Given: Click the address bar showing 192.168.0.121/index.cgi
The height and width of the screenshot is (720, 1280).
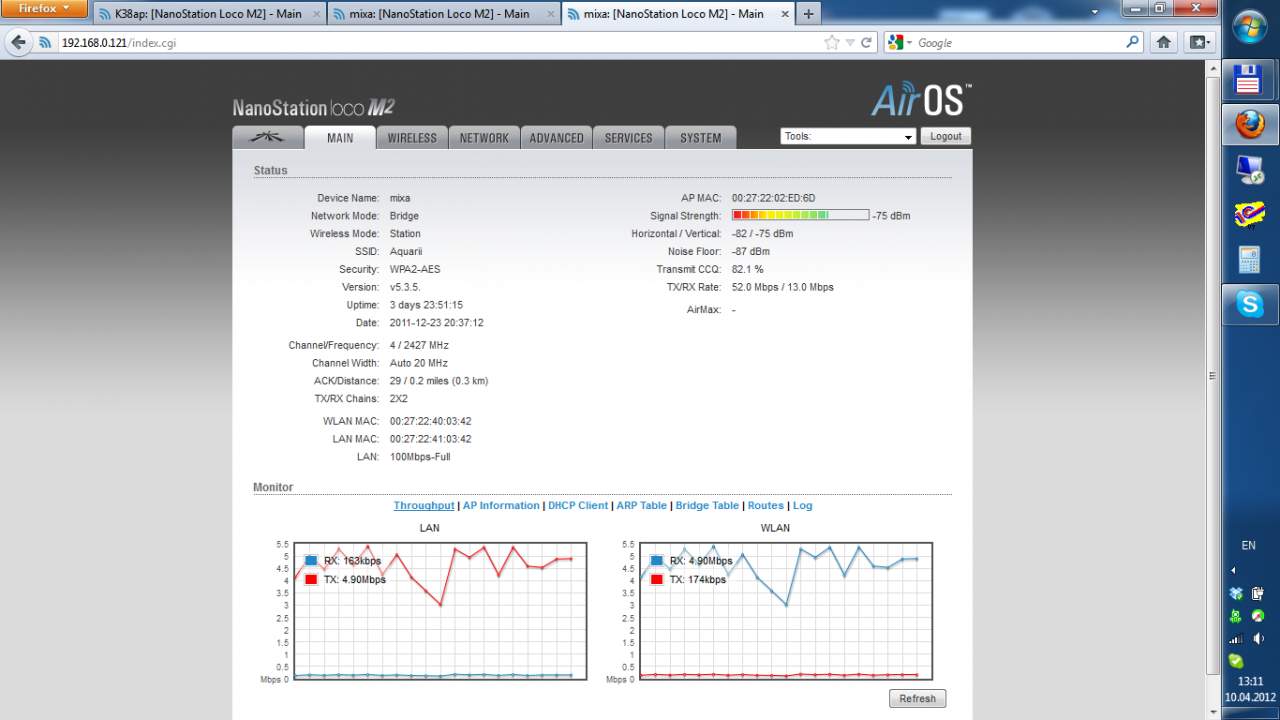Looking at the screenshot, I should point(440,43).
